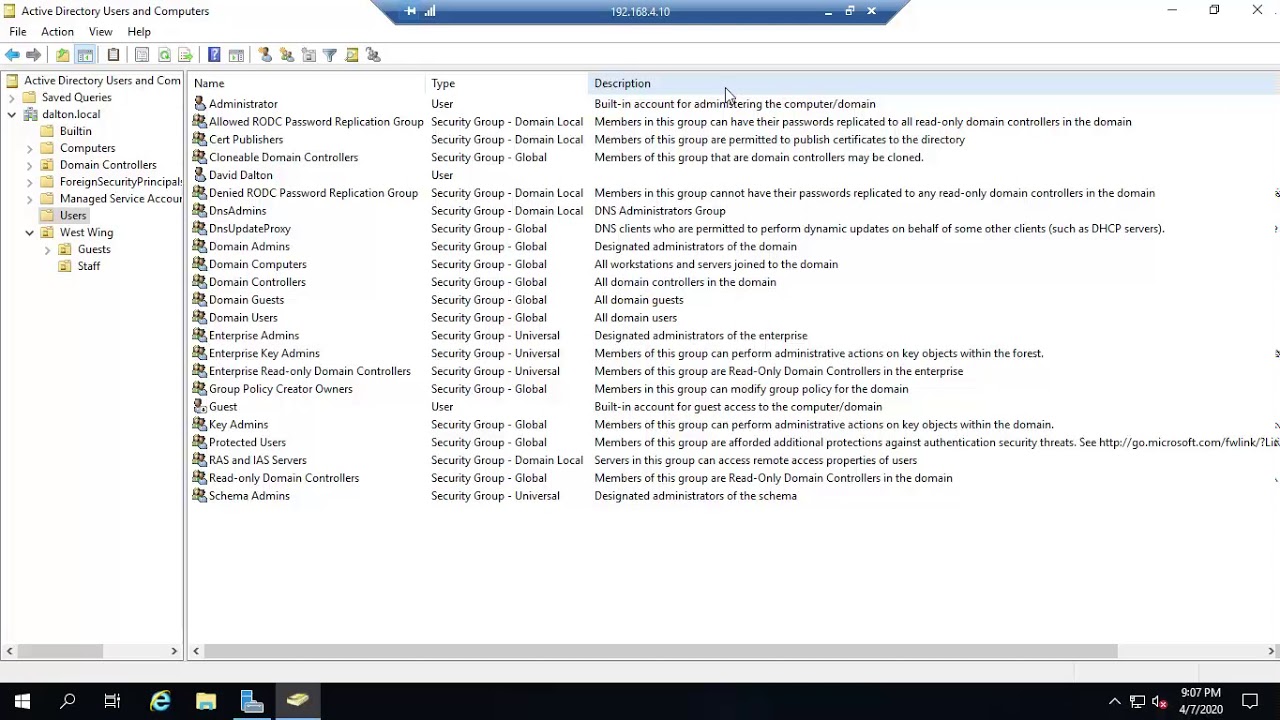Sort list by Type column header
Screen dimensions: 1280x720
[508, 83]
